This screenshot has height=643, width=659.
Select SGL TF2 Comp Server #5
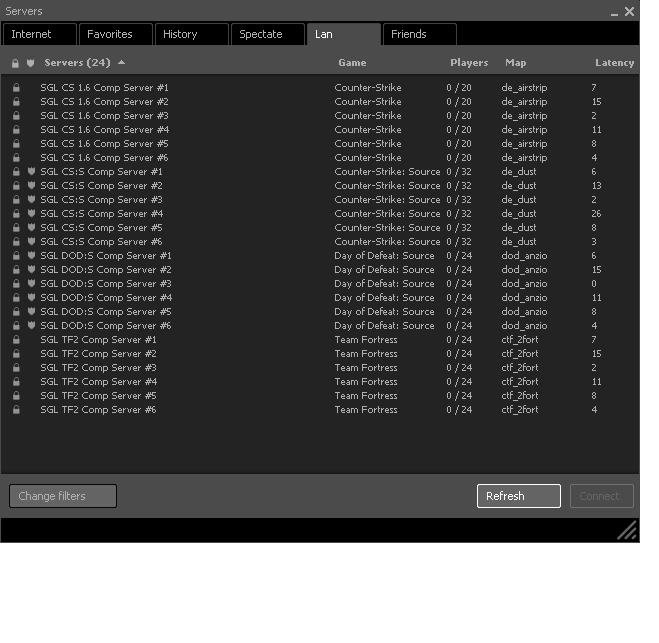(319, 396)
